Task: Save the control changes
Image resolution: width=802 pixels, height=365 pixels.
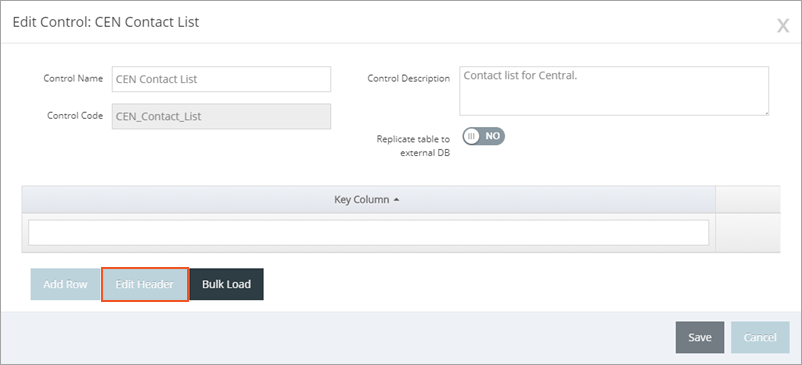Action: (699, 337)
